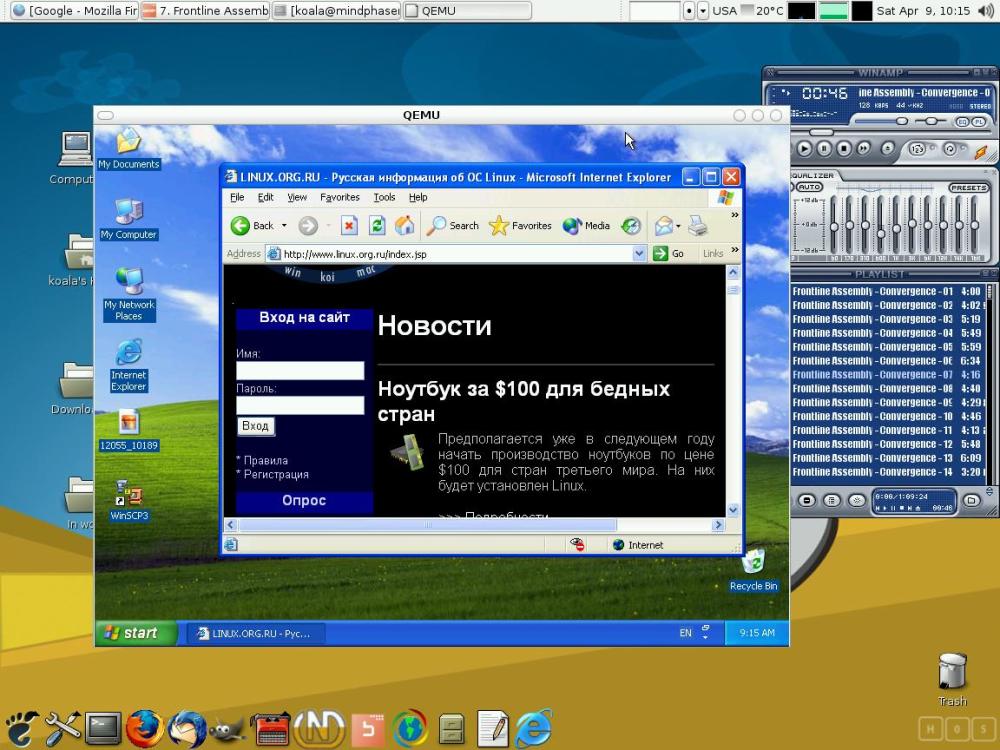The height and width of the screenshot is (750, 1000).
Task: Click the Windows XP start button
Action: click(x=136, y=633)
